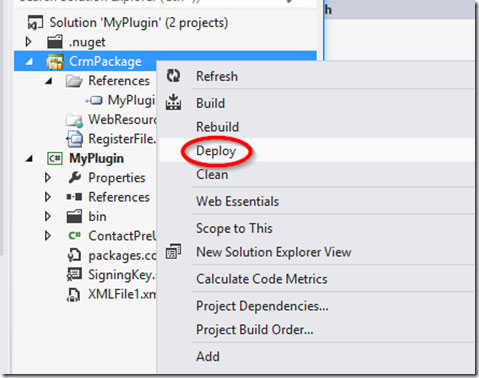The height and width of the screenshot is (378, 479).
Task: Choose Build from the context menu
Action: pyautogui.click(x=210, y=103)
